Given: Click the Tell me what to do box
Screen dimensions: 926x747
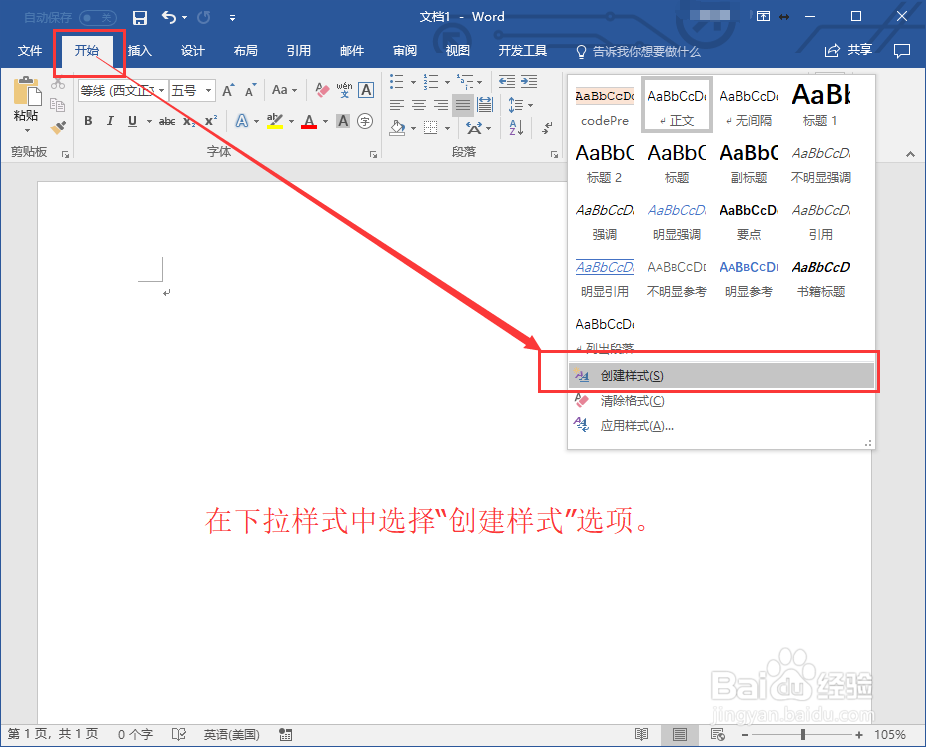Looking at the screenshot, I should (638, 51).
